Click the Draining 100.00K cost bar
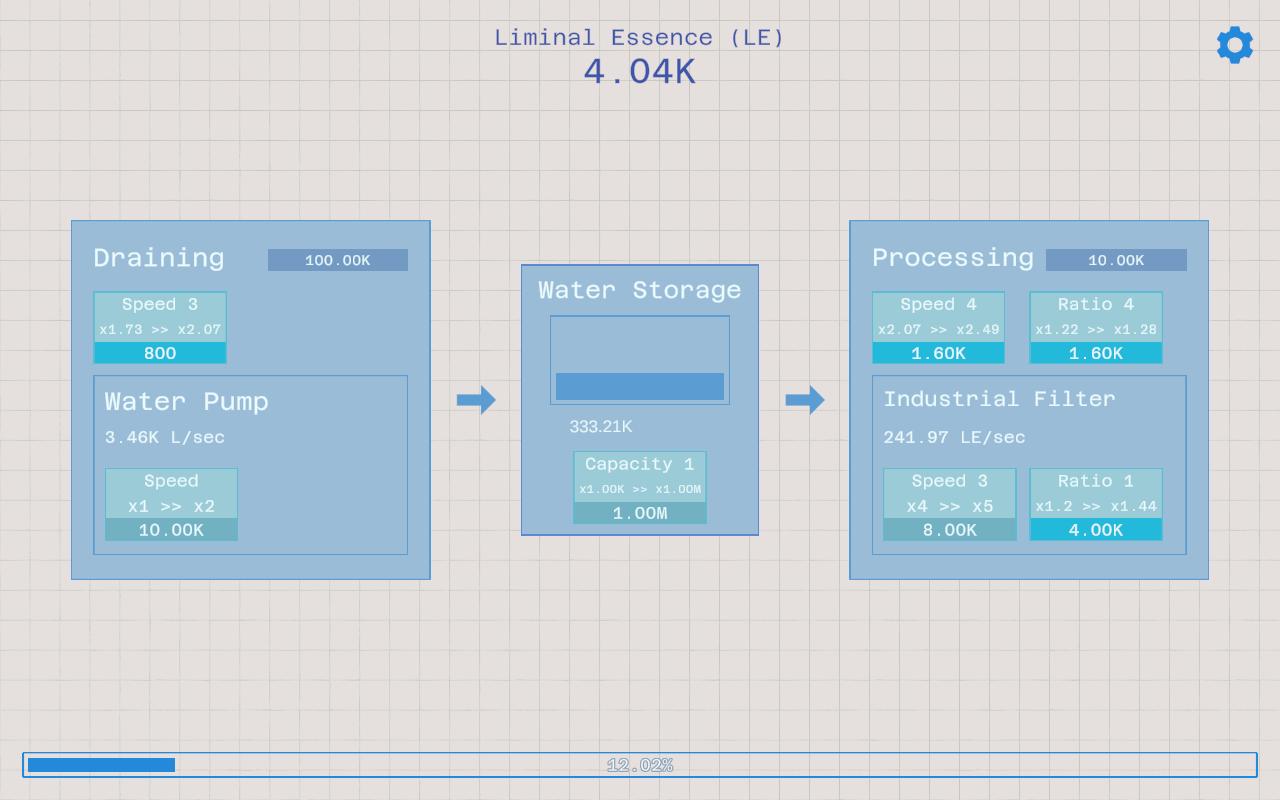This screenshot has height=800, width=1280. tap(338, 260)
